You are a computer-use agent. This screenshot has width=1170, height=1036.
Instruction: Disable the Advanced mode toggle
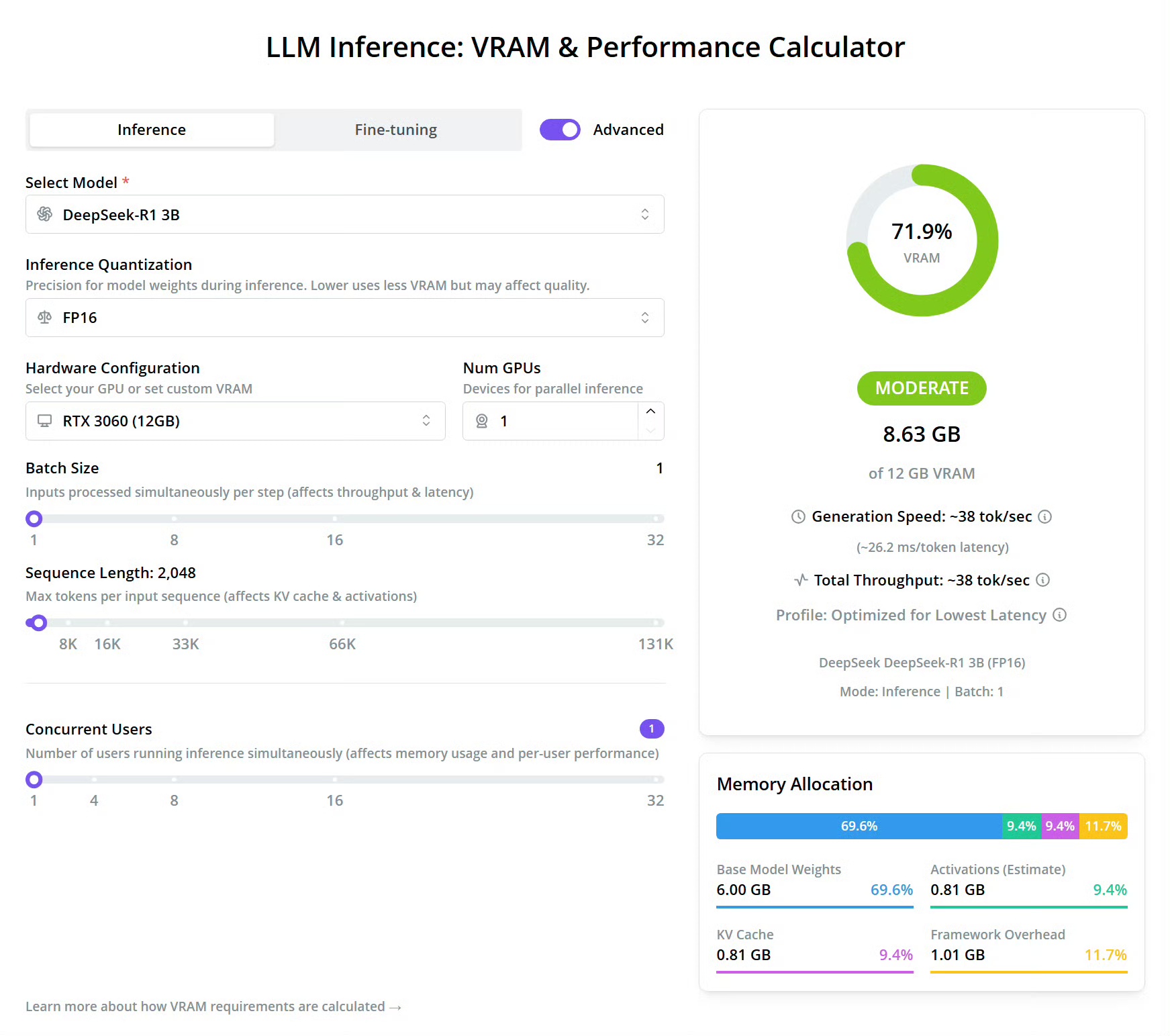tap(560, 129)
